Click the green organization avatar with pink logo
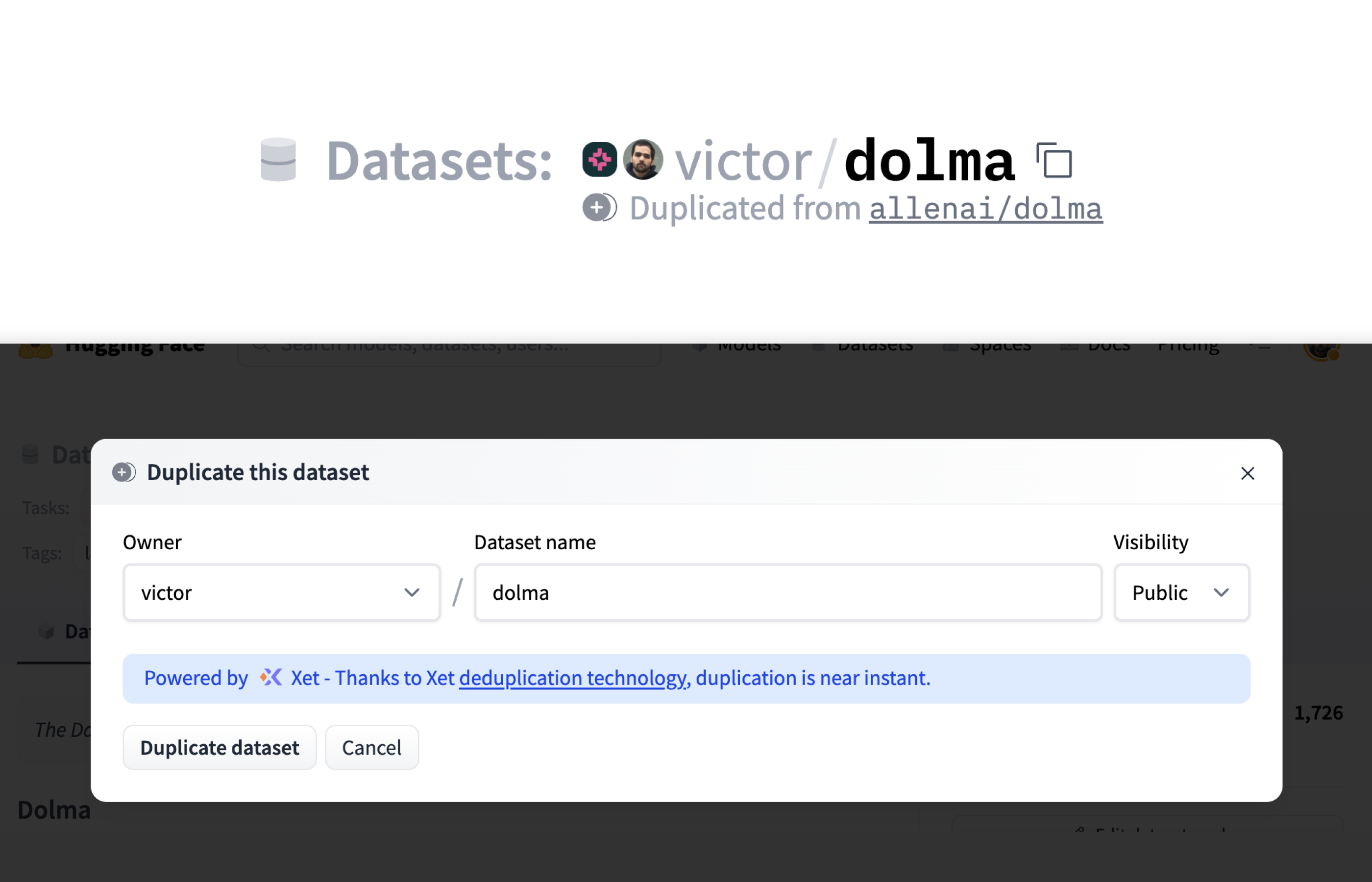This screenshot has width=1372, height=882. pos(599,159)
